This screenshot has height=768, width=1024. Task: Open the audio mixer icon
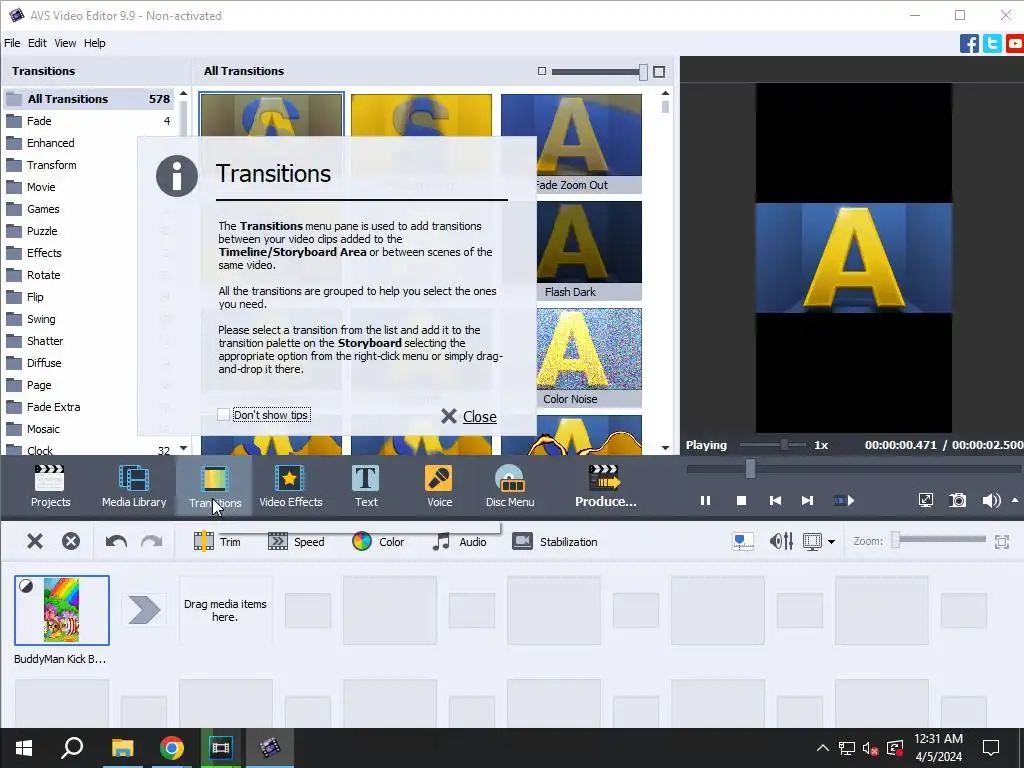tap(781, 541)
